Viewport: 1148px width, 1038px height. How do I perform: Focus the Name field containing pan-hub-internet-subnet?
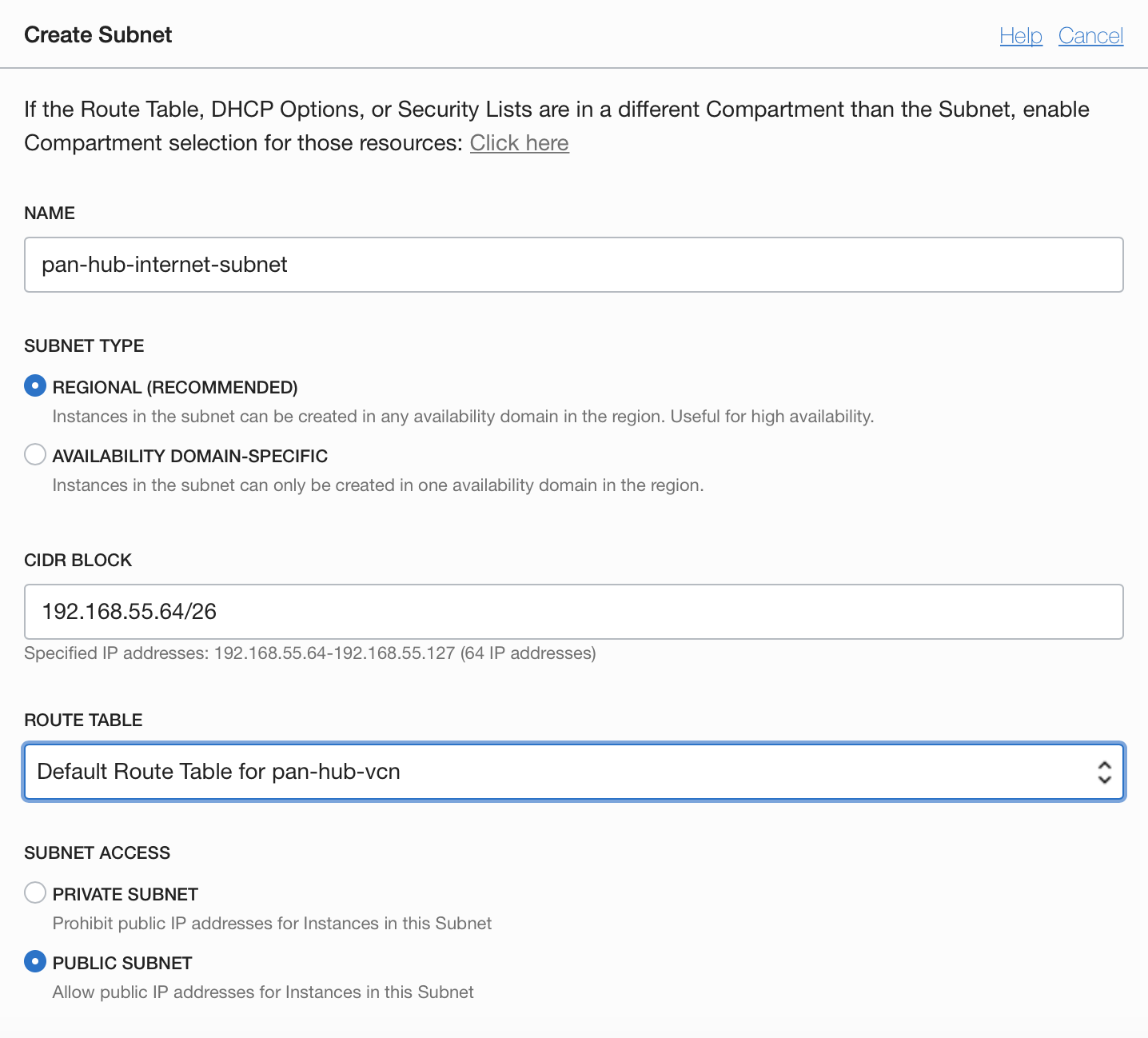click(573, 265)
